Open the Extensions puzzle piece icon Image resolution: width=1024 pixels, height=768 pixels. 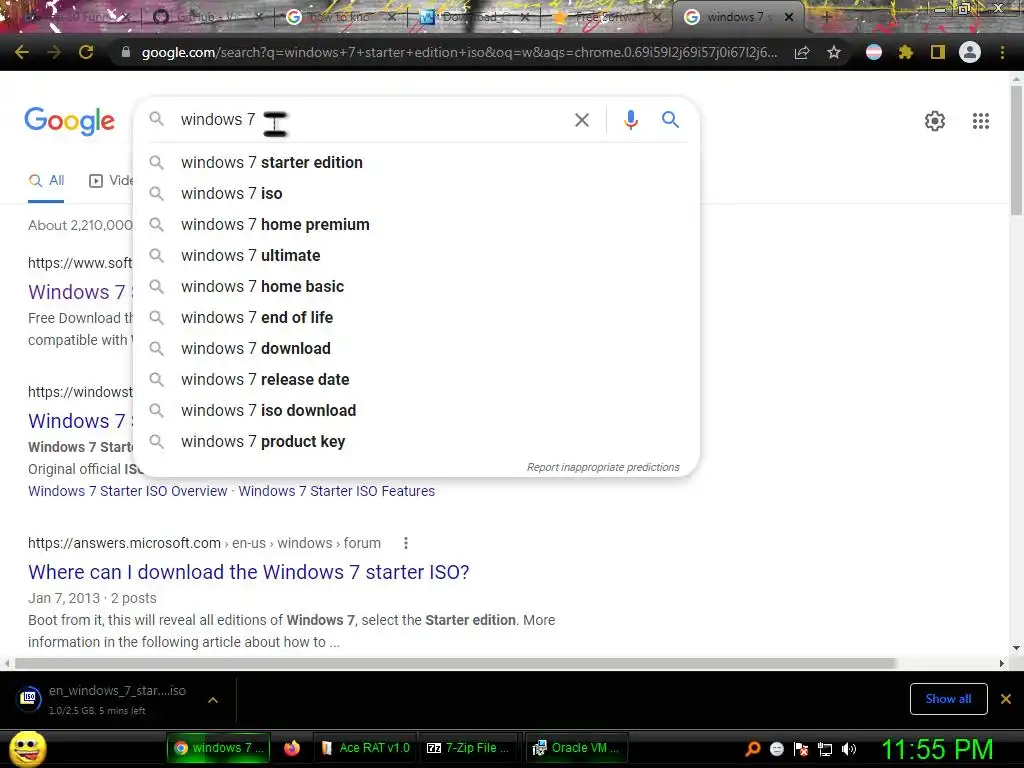tap(905, 52)
